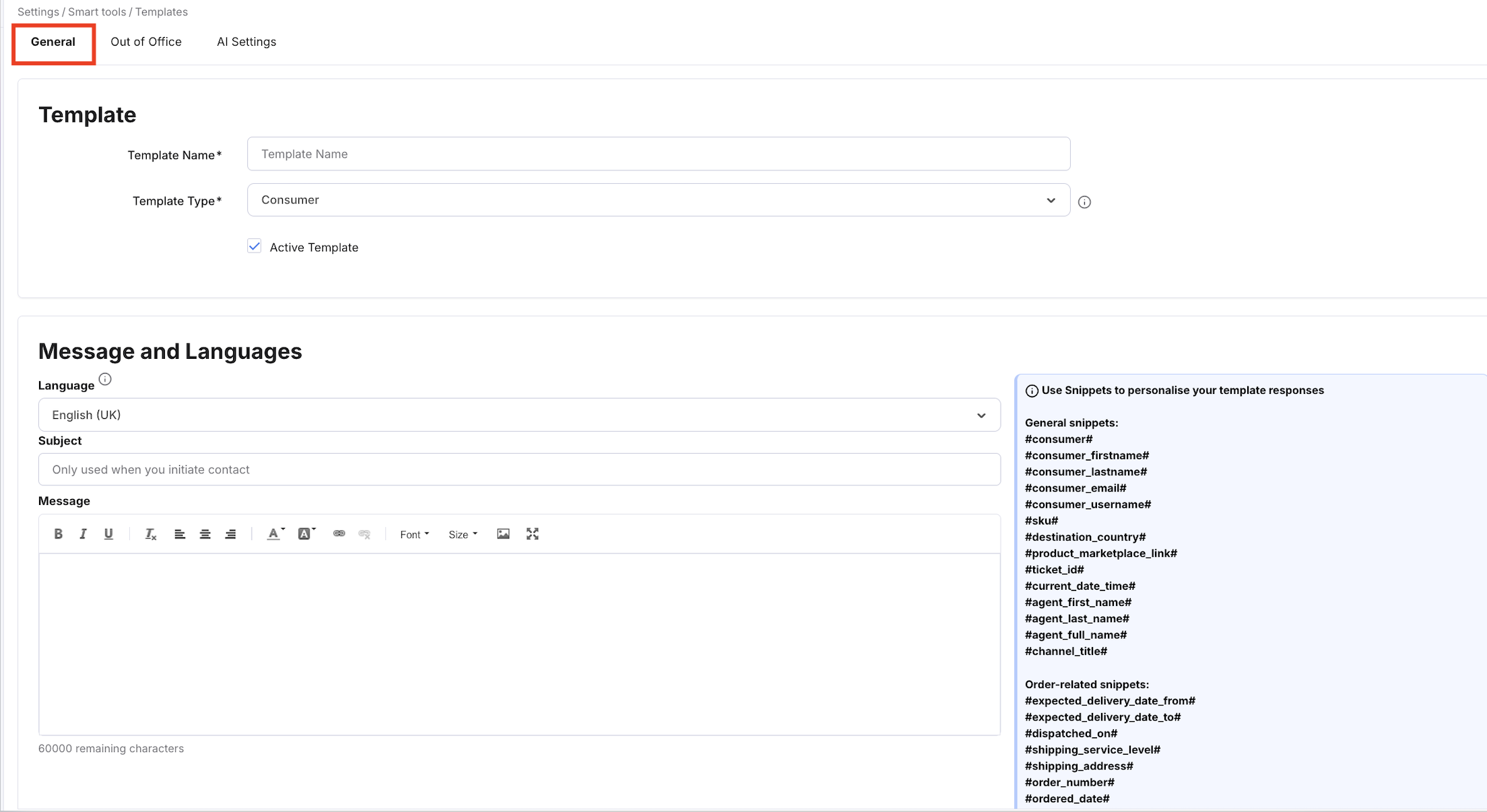
Task: Toggle the Active Template checkbox
Action: [255, 246]
